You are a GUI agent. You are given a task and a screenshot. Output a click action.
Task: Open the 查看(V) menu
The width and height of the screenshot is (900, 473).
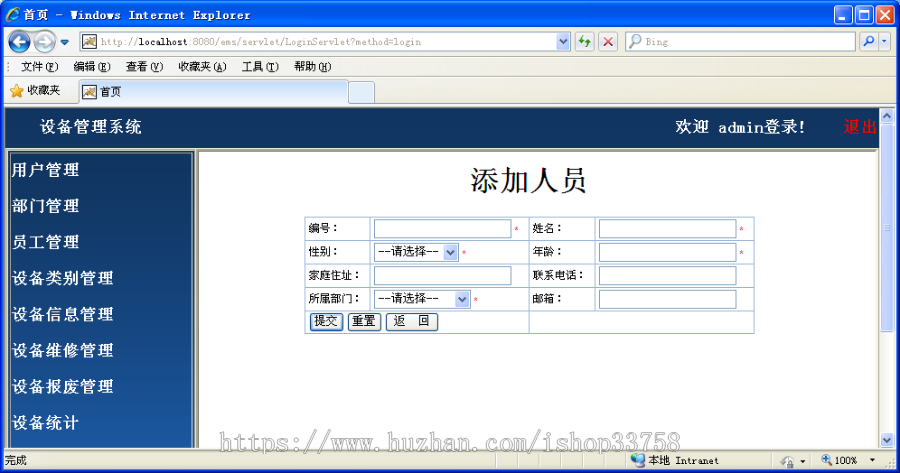[144, 67]
